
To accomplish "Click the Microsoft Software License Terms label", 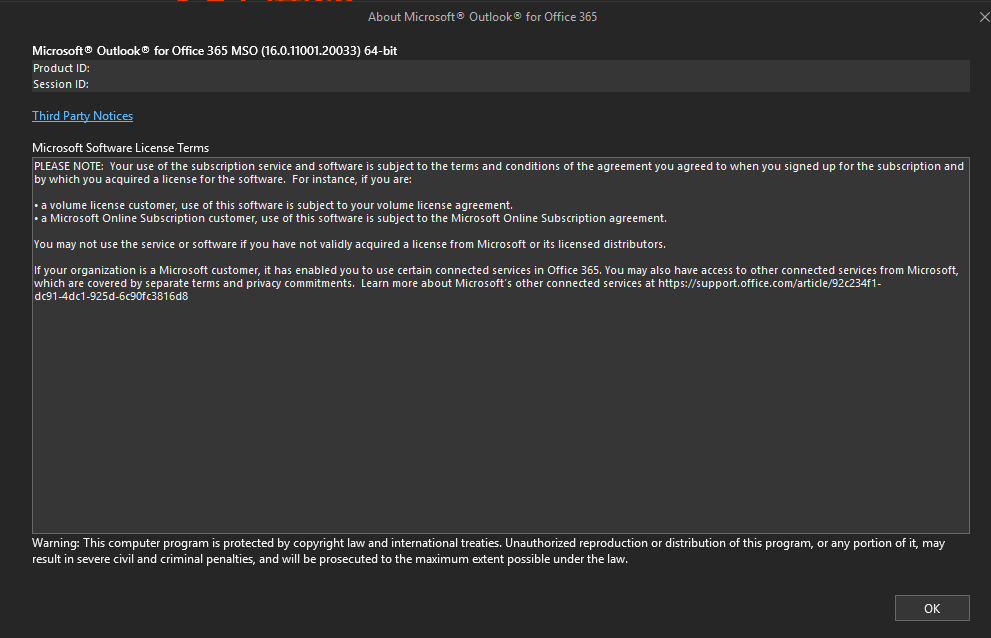I will coord(121,148).
